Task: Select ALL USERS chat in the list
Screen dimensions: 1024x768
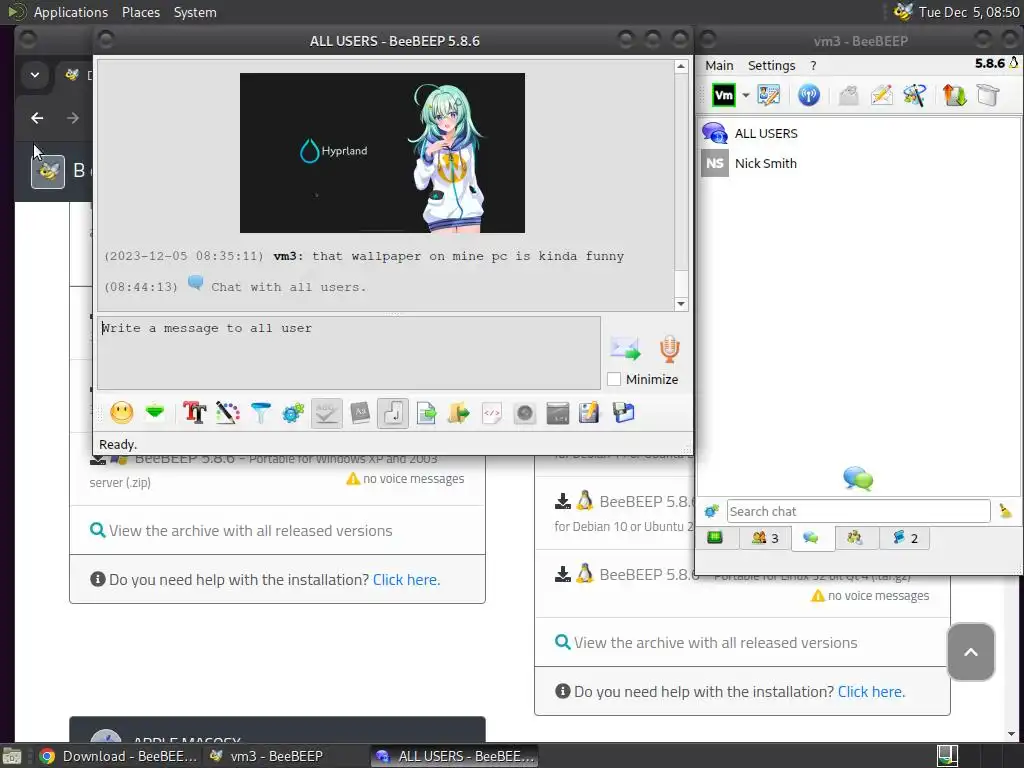Action: coord(858,133)
